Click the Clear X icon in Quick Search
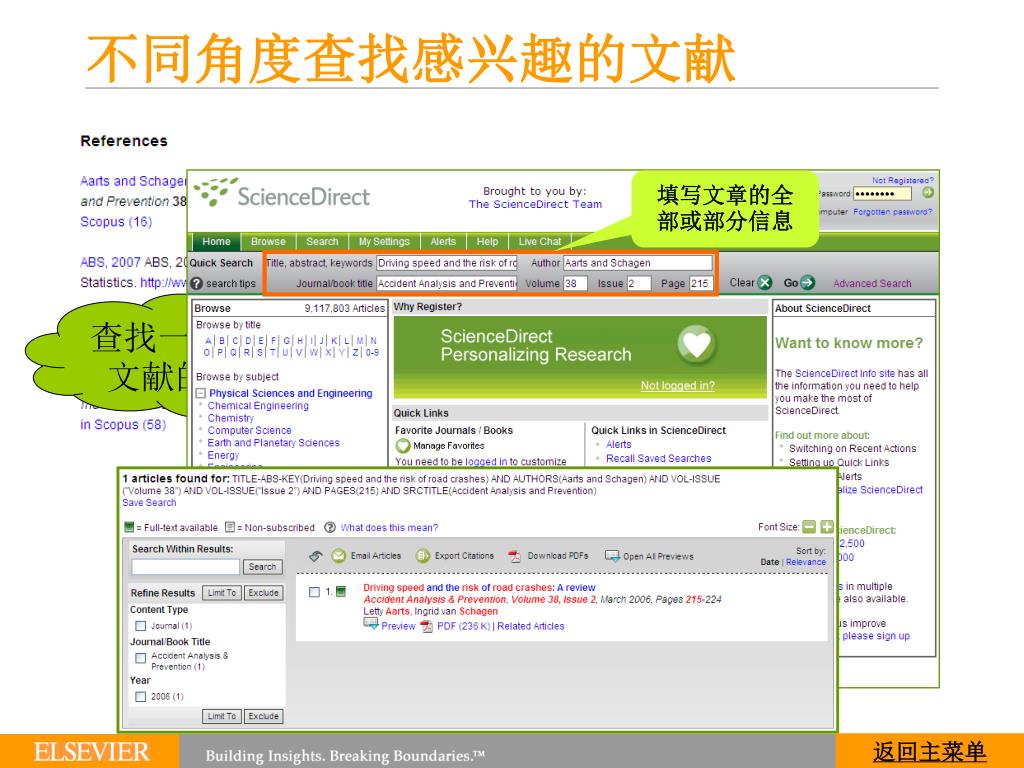 765,283
